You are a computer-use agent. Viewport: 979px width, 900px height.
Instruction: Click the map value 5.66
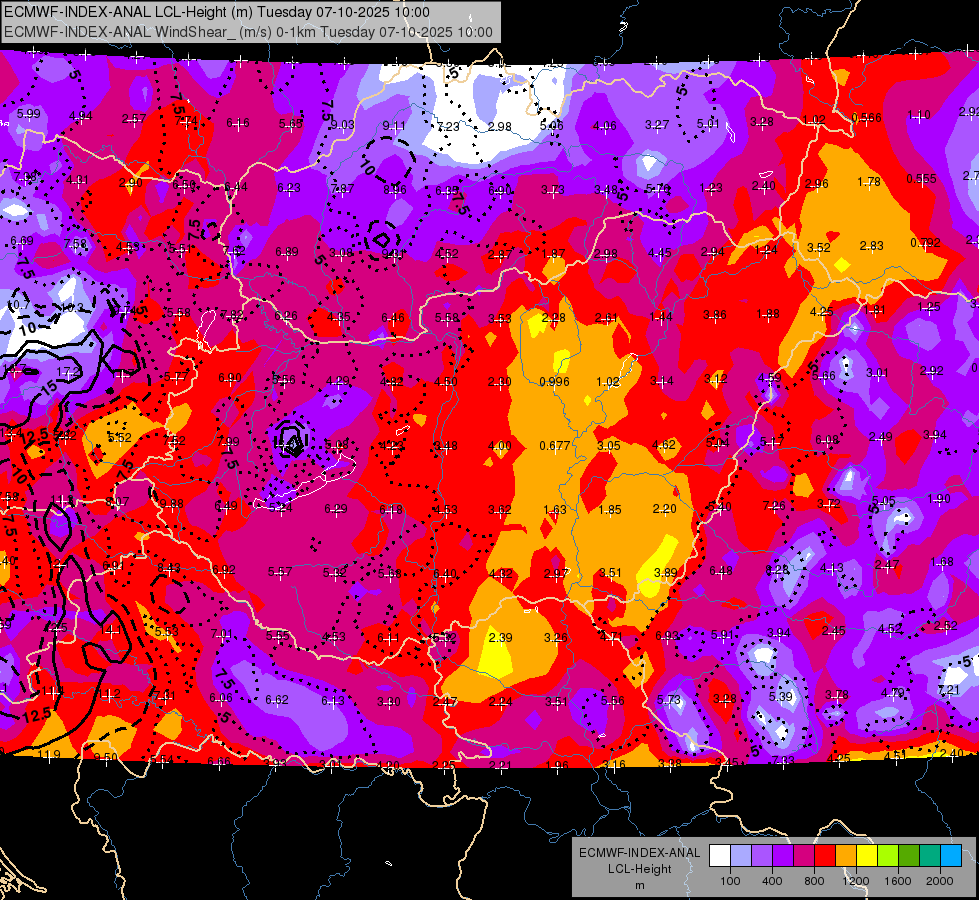point(824,375)
